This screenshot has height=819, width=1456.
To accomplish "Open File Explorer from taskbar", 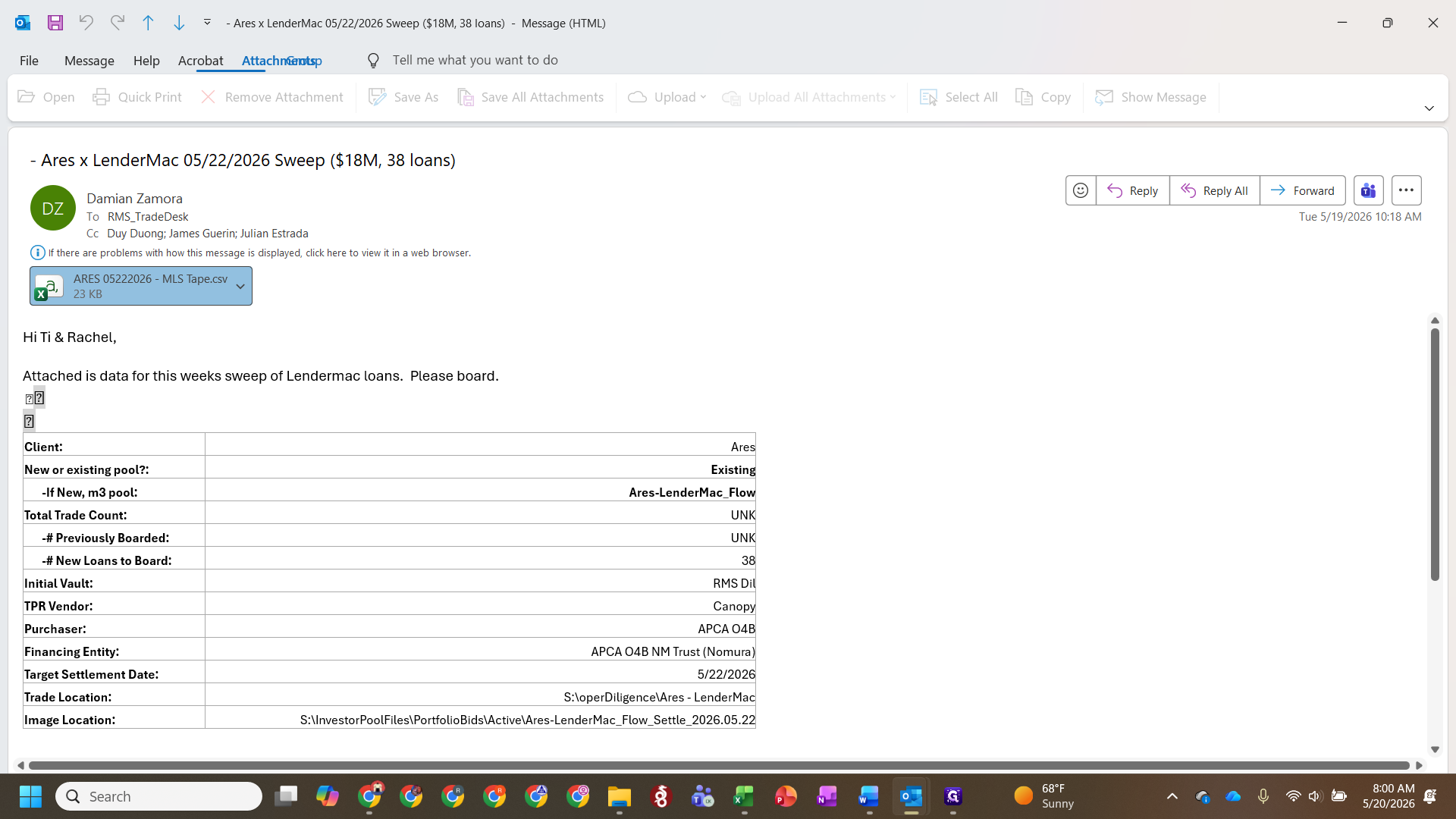I will (x=620, y=796).
